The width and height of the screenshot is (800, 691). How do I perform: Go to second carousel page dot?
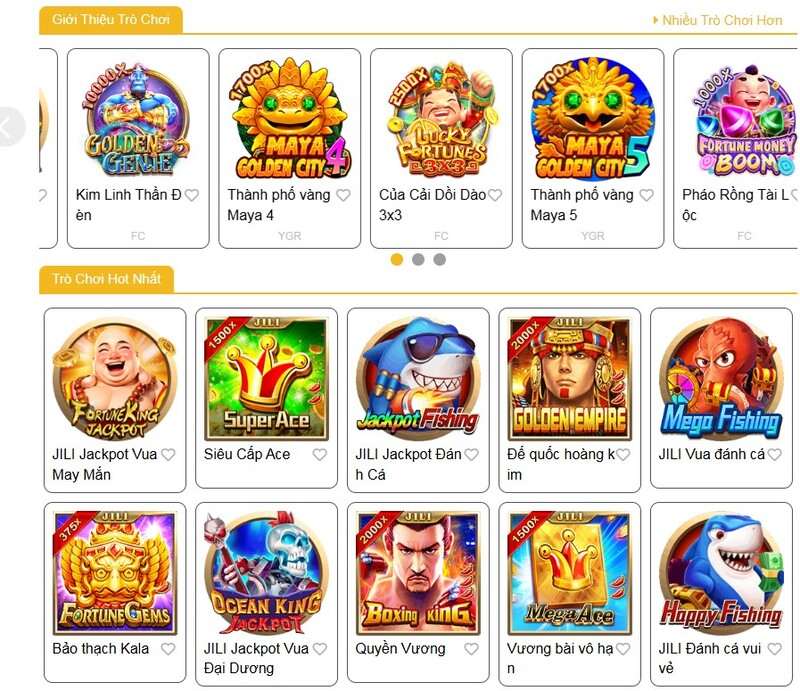click(418, 259)
